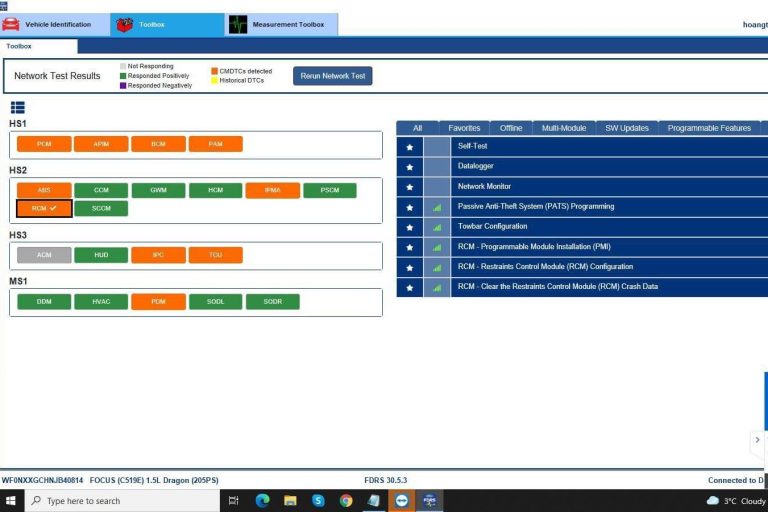Open Clear the RCM Crash Data
This screenshot has width=768, height=512.
pyautogui.click(x=609, y=287)
